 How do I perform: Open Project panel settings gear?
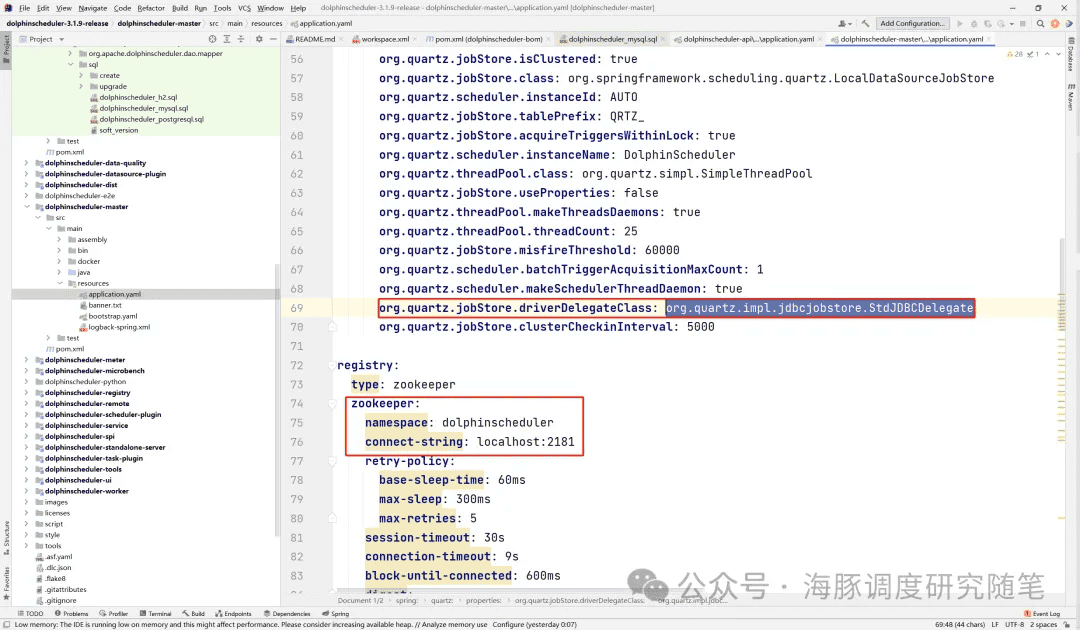[259, 39]
